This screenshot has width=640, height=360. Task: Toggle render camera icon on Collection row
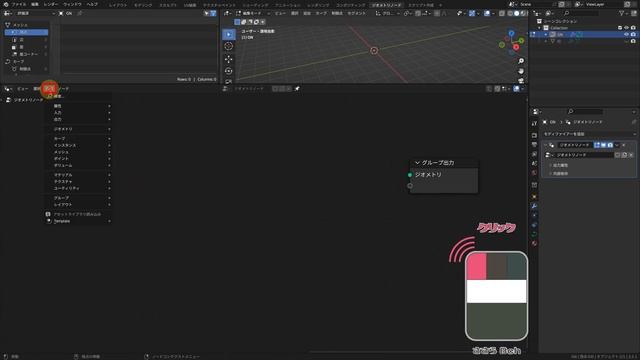click(633, 28)
